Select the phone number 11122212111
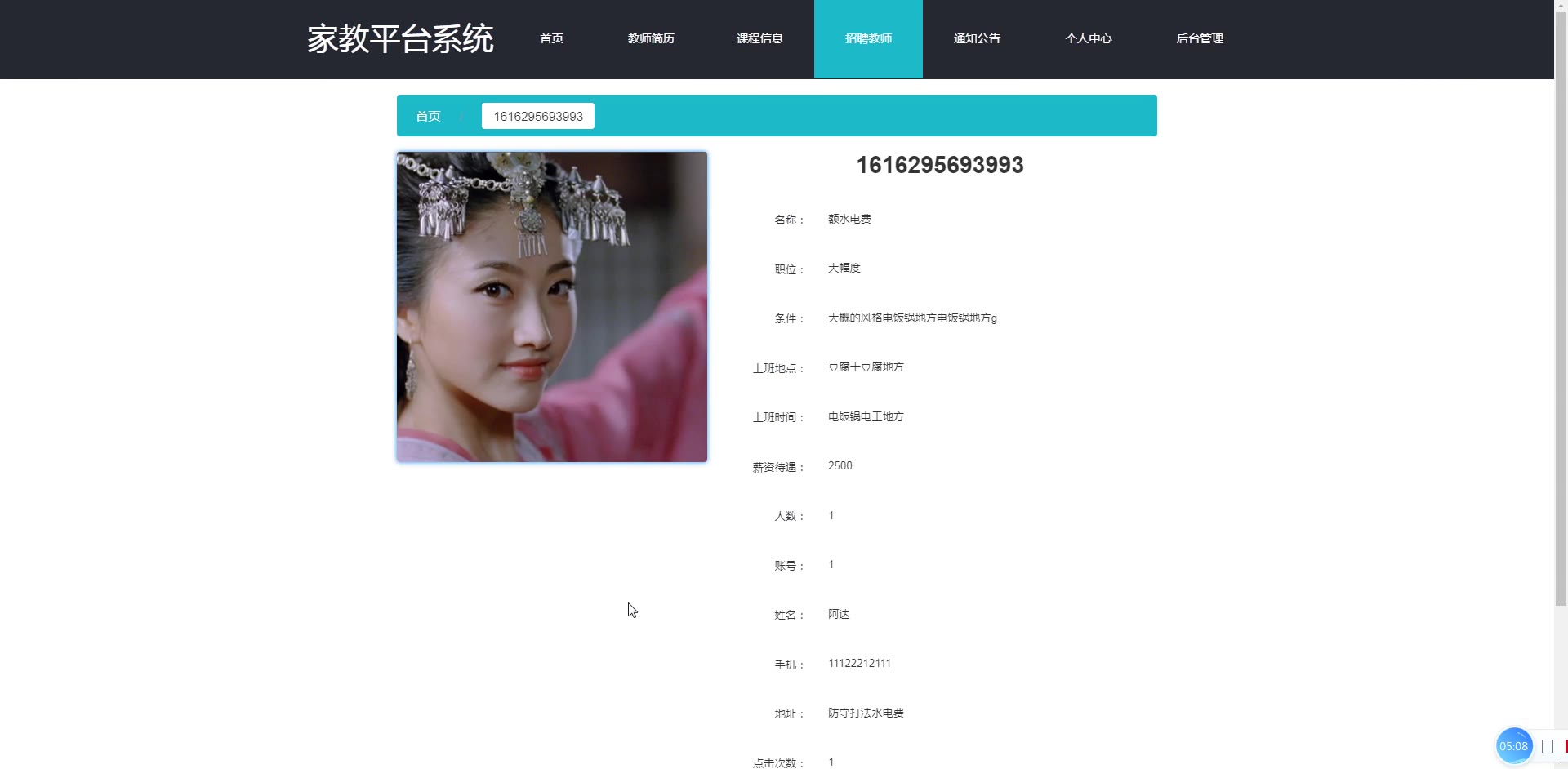 click(x=859, y=663)
